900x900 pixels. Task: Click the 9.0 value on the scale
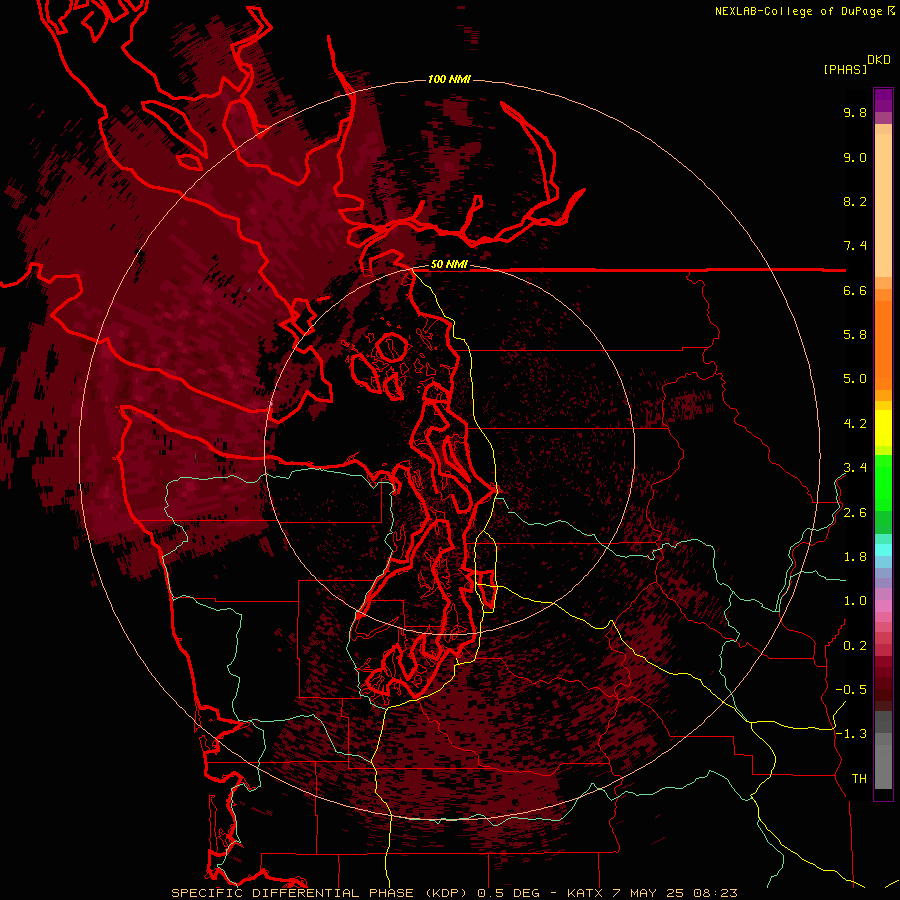(x=855, y=157)
